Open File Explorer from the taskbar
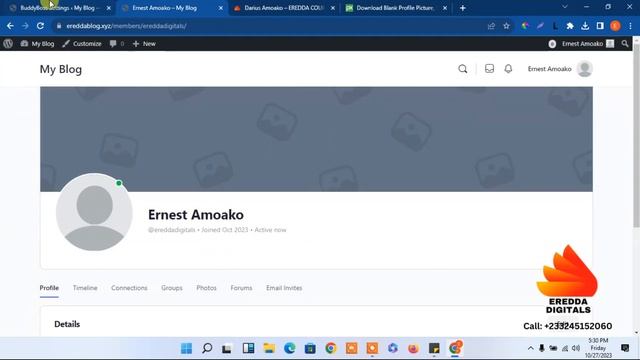 [269, 348]
